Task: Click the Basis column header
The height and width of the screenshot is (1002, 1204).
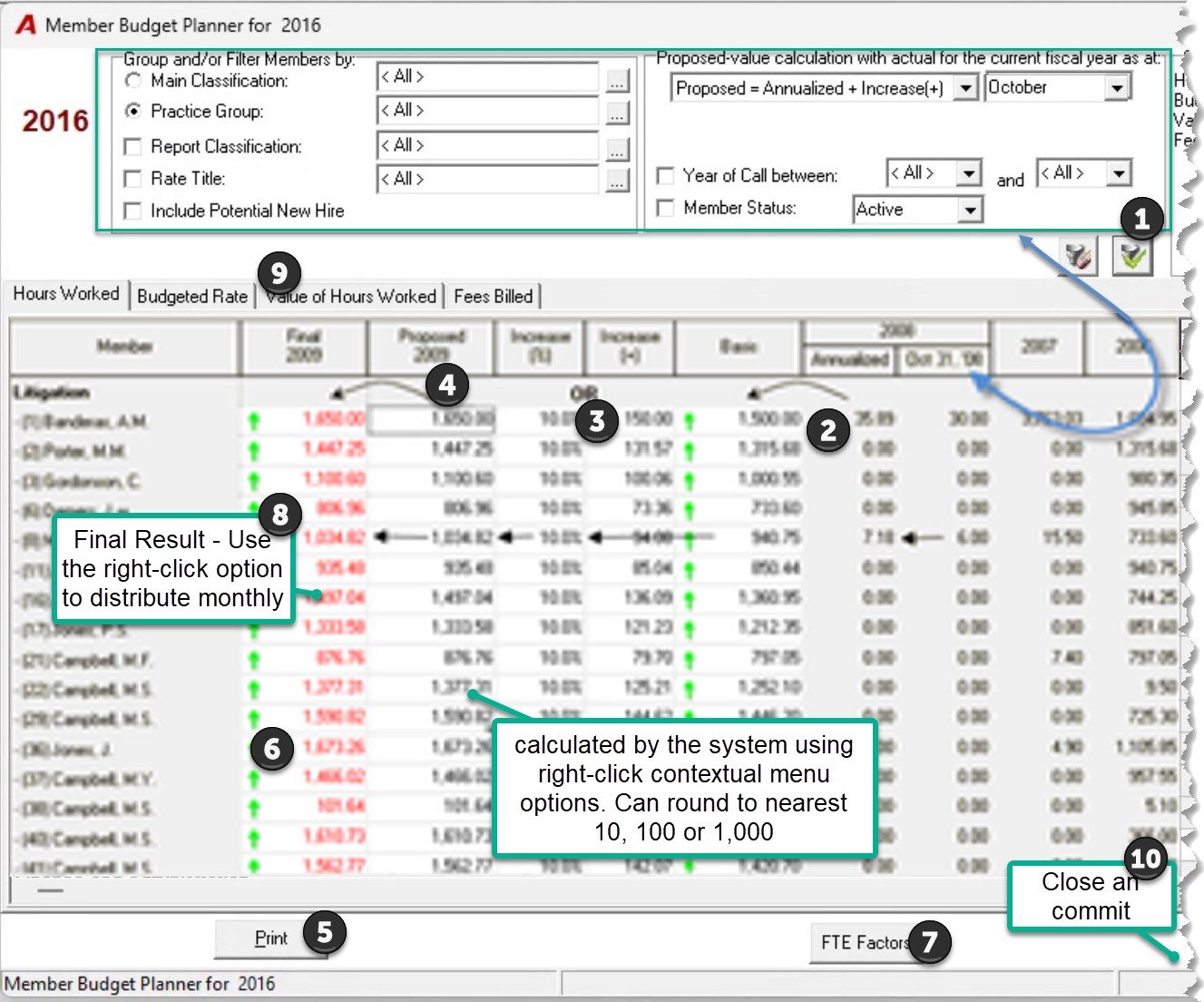Action: click(738, 347)
